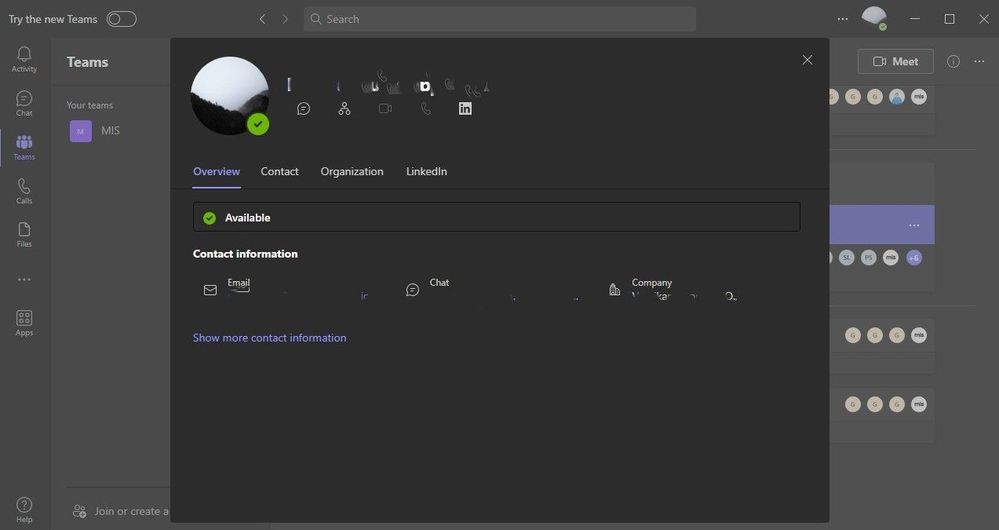
Task: Switch to the Contact tab
Action: pos(279,171)
